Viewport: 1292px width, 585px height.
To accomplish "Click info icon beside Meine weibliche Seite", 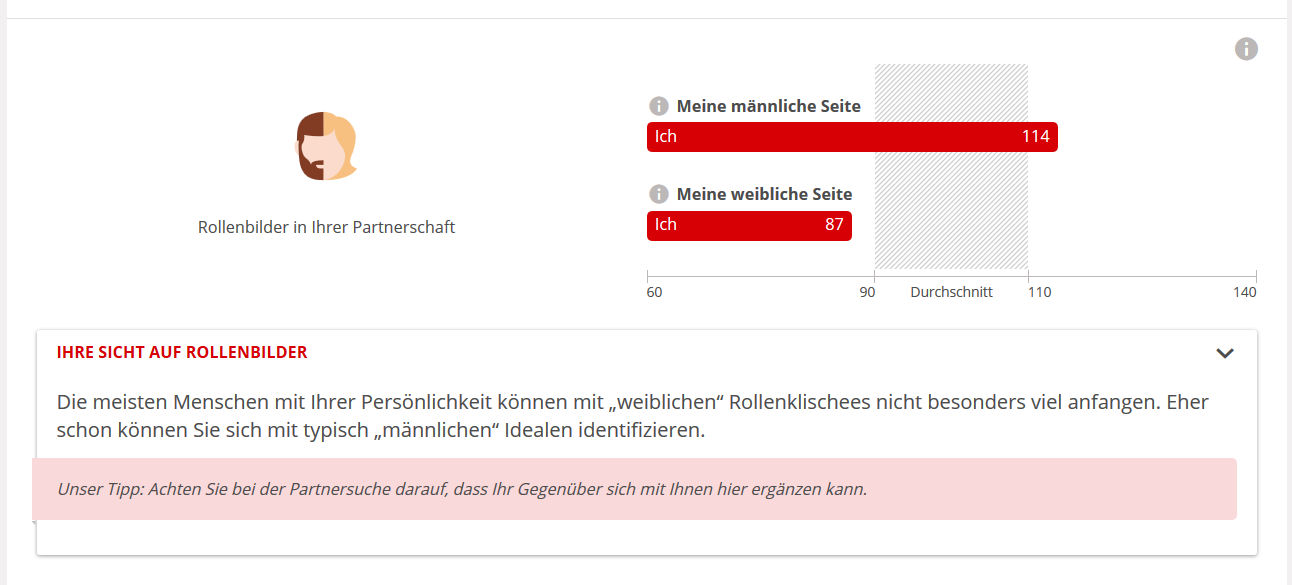I will point(658,194).
